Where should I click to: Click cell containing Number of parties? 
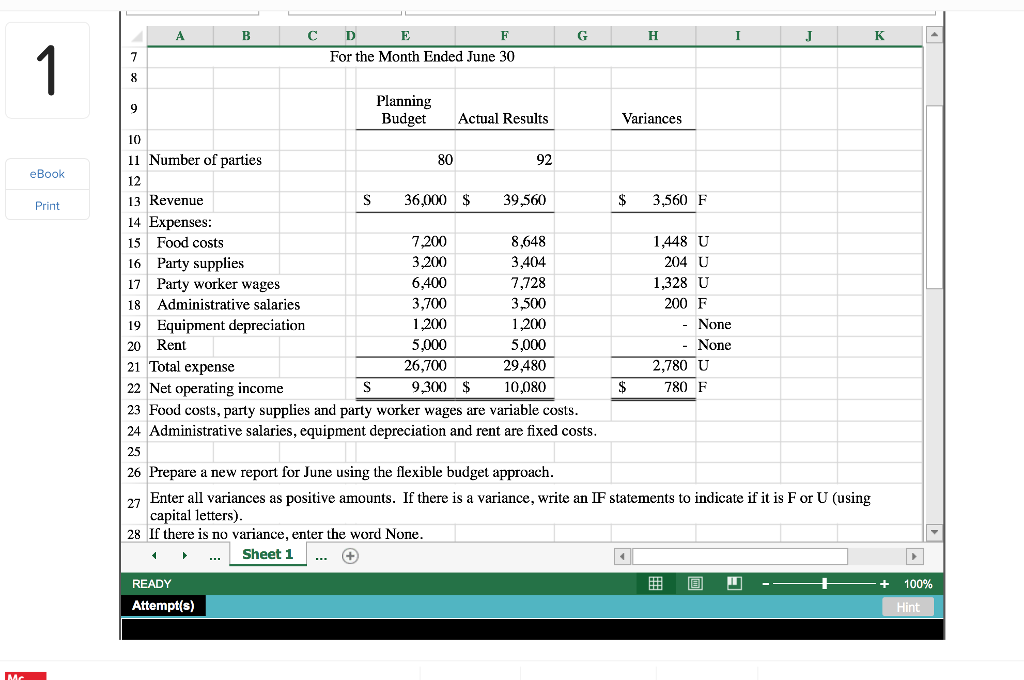[204, 159]
